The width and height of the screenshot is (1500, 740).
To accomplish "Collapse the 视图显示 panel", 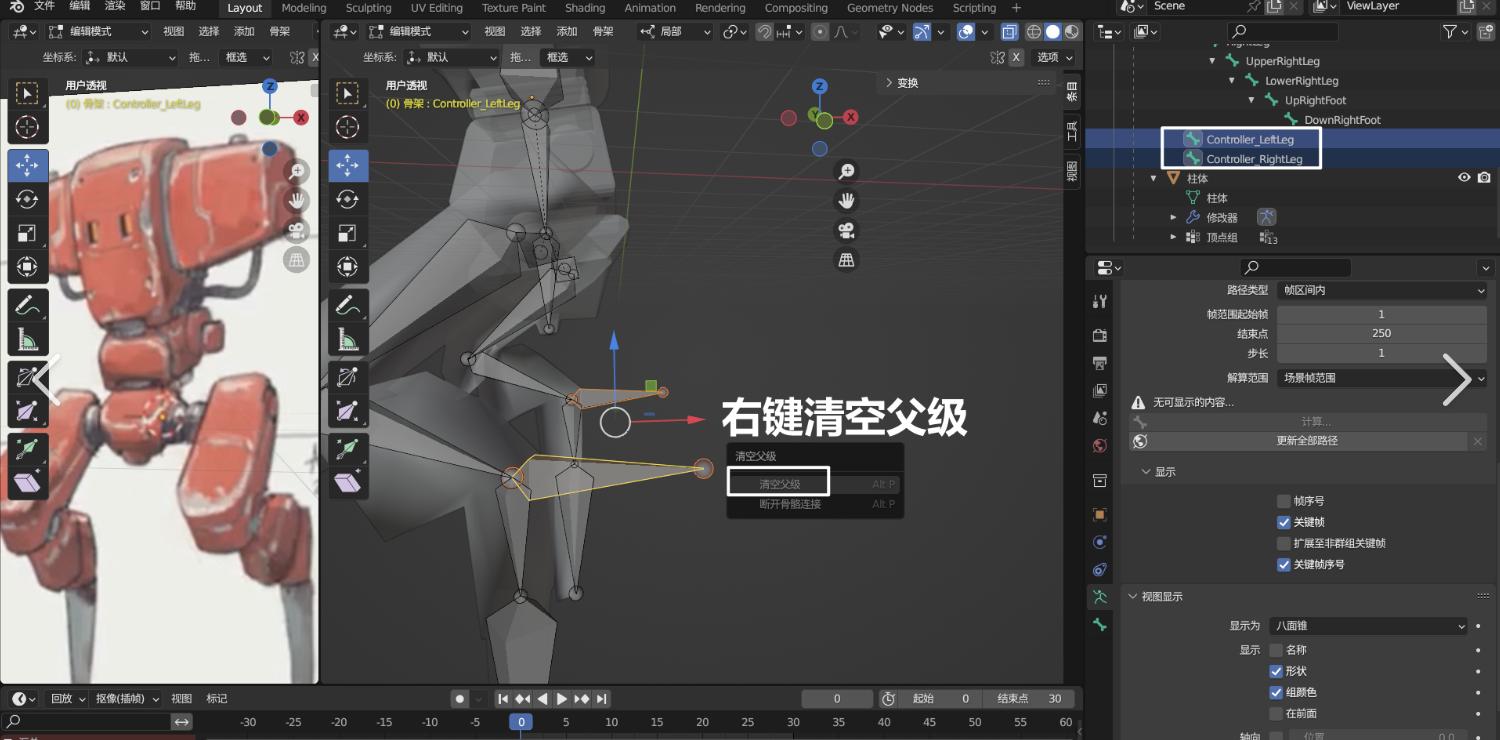I will coord(1133,596).
